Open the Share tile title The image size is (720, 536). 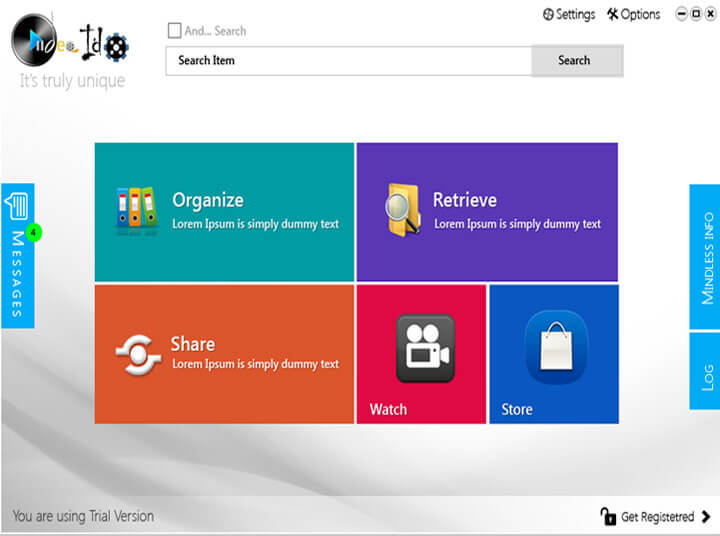pos(193,344)
